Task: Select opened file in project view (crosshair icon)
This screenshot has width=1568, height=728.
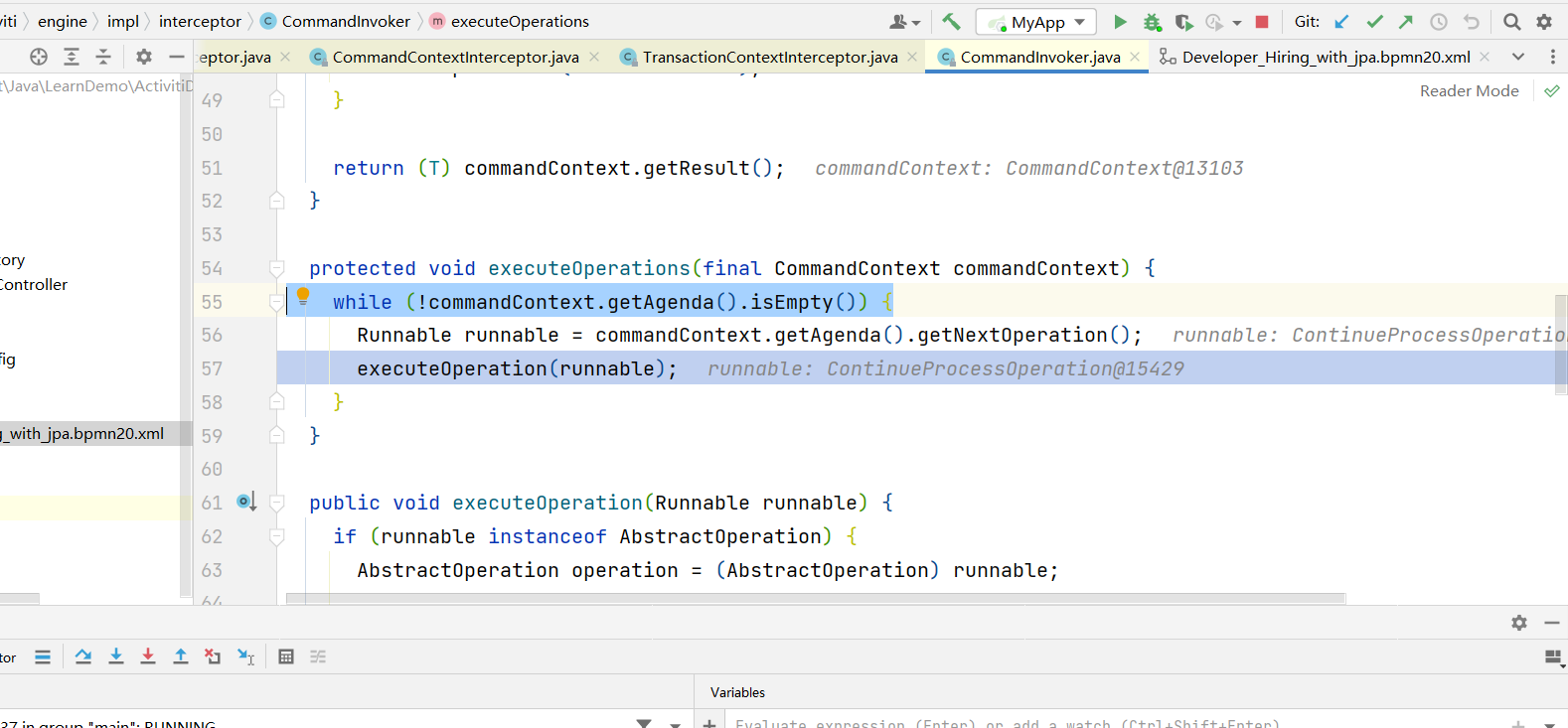Action: 39,57
